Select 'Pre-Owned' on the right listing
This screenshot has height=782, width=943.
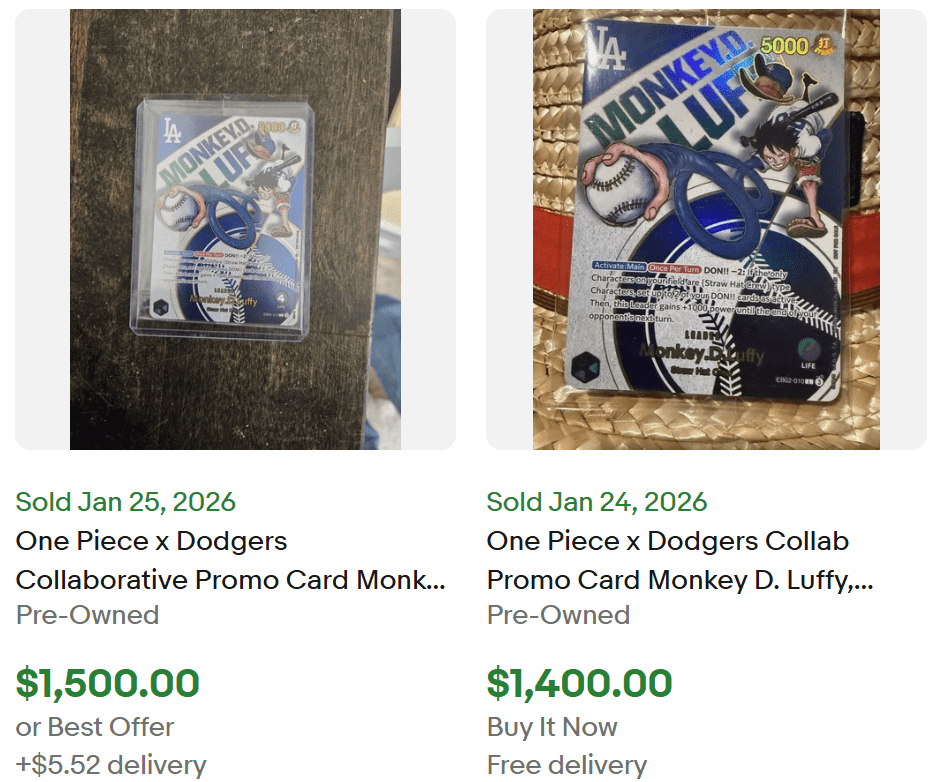(x=558, y=617)
